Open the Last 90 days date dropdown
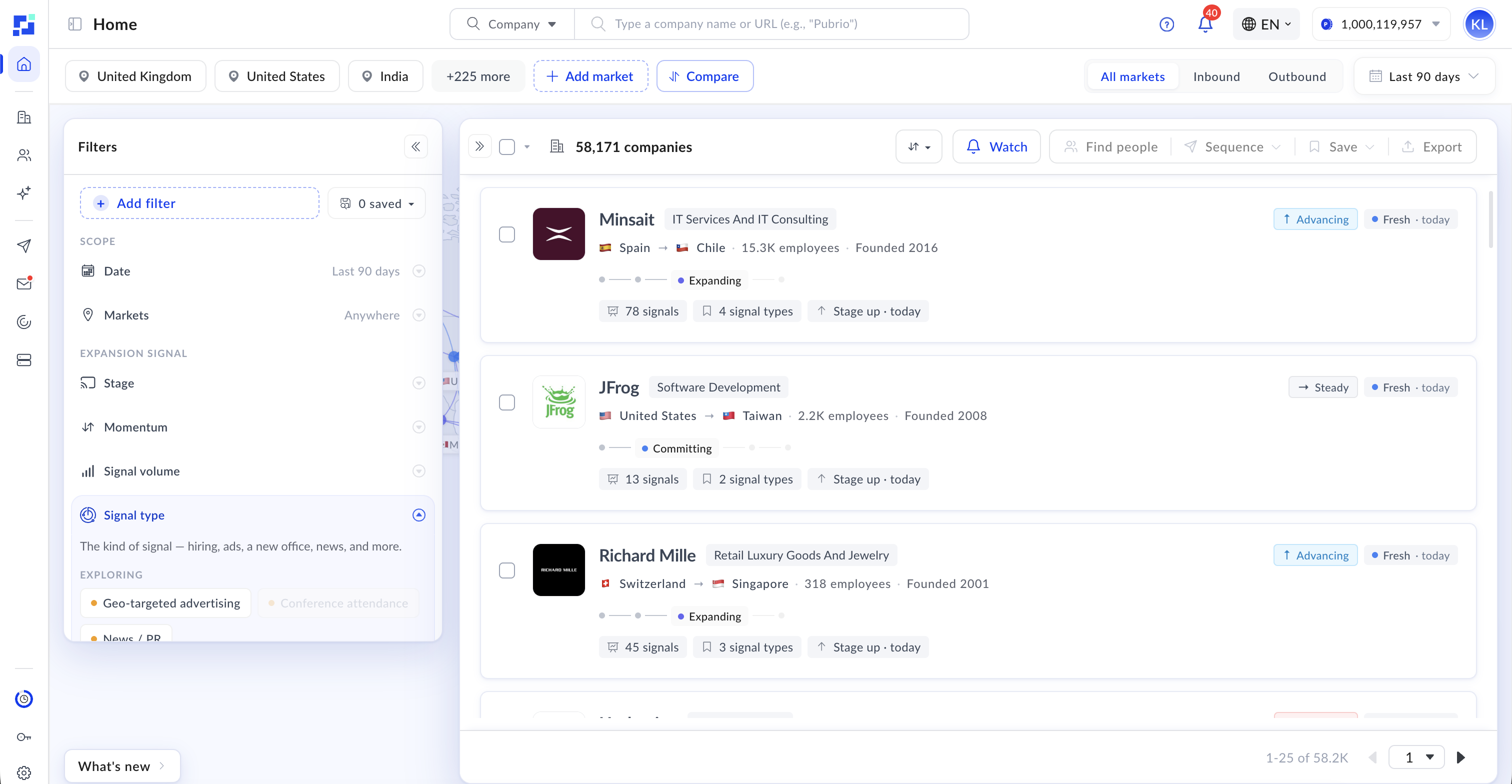 (x=1424, y=76)
